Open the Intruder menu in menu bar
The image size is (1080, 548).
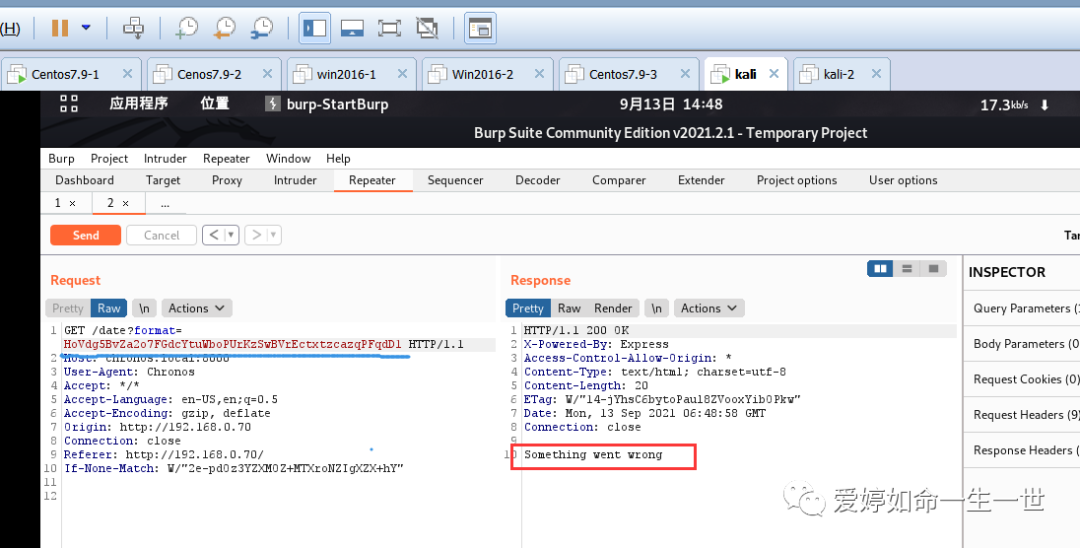coord(165,158)
